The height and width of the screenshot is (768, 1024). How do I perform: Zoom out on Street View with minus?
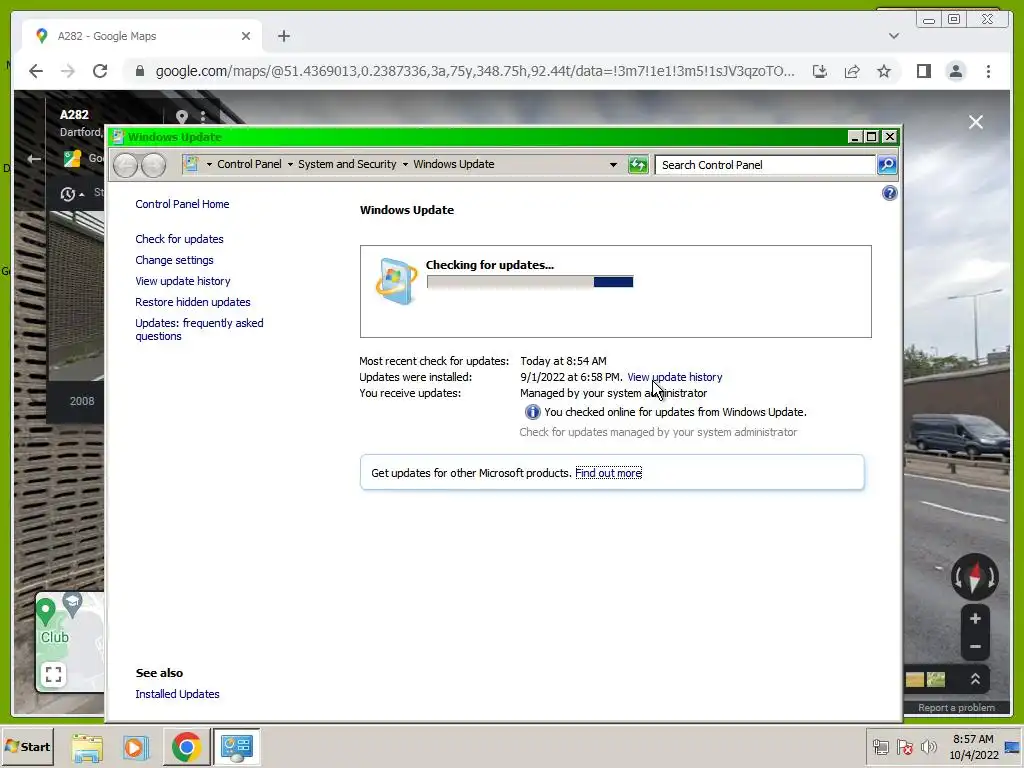tap(975, 647)
